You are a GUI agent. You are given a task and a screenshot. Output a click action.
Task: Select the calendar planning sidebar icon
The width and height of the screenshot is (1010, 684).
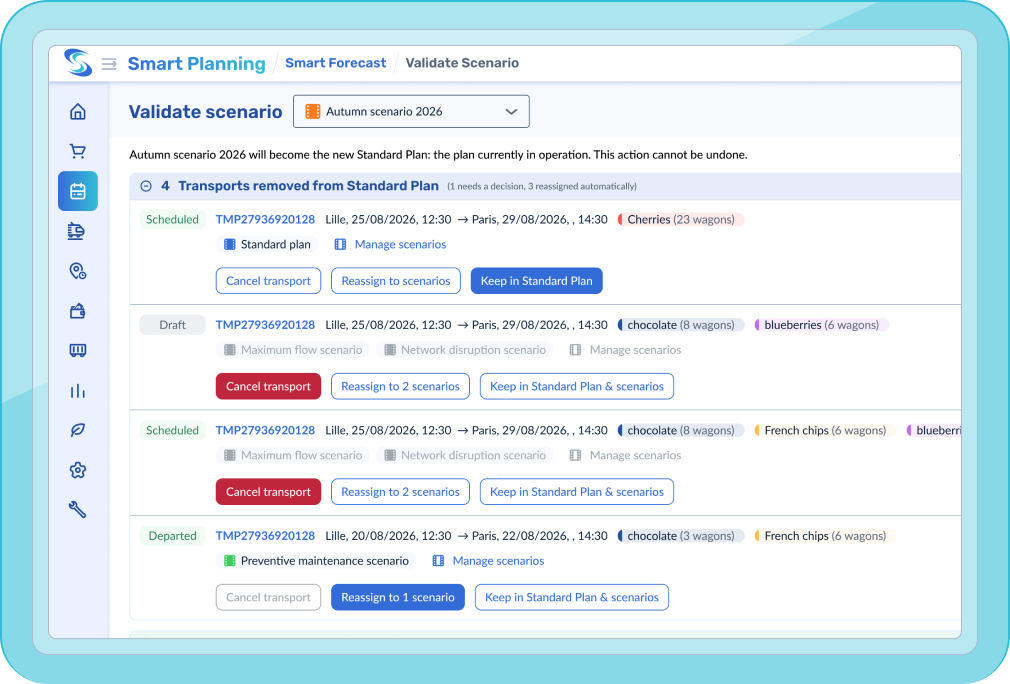coord(78,191)
